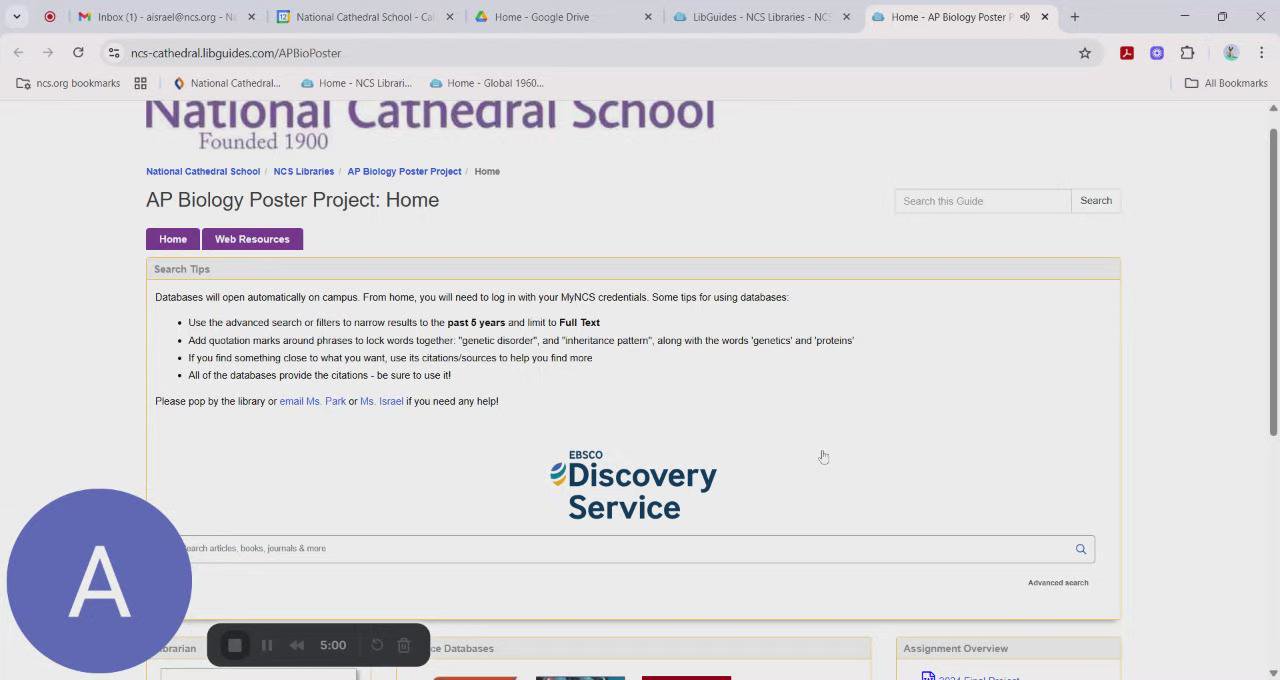Image resolution: width=1280 pixels, height=680 pixels.
Task: Click the page vertical scrollbar thumb
Action: tap(1273, 280)
